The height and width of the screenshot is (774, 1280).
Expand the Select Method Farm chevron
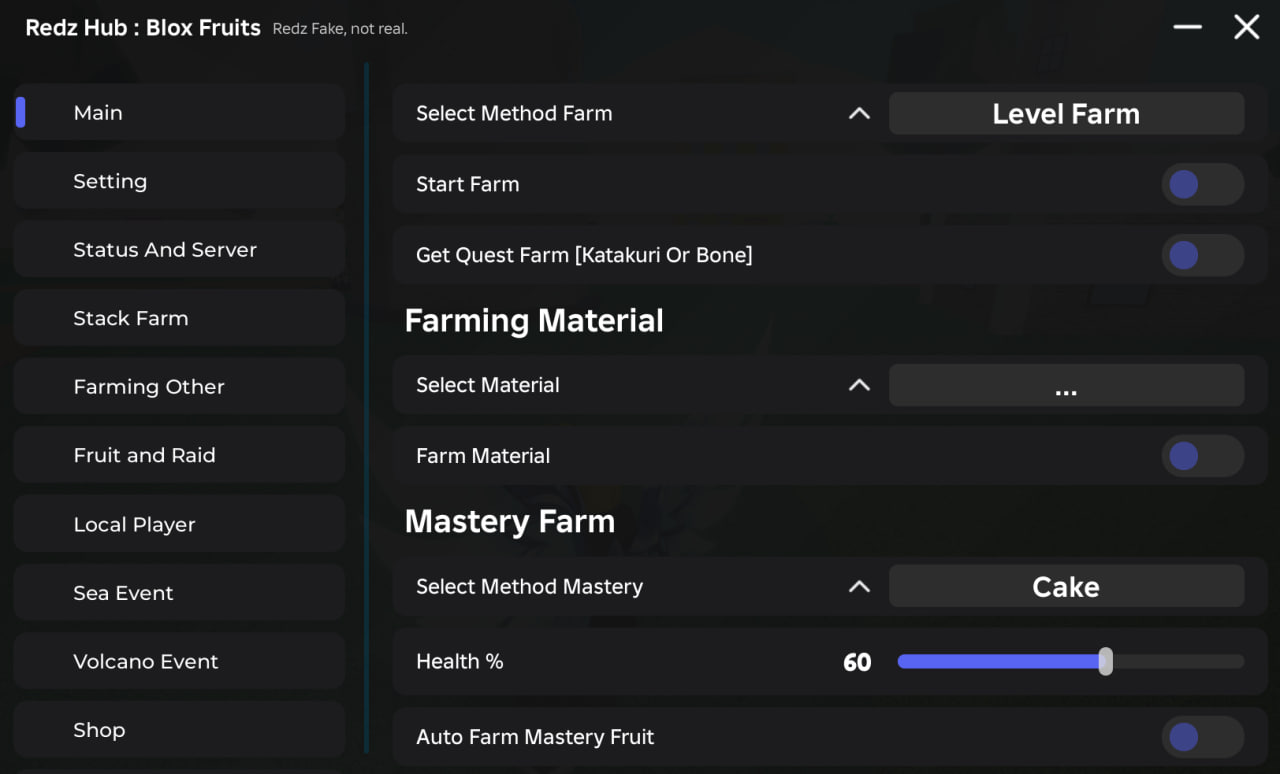pyautogui.click(x=859, y=114)
